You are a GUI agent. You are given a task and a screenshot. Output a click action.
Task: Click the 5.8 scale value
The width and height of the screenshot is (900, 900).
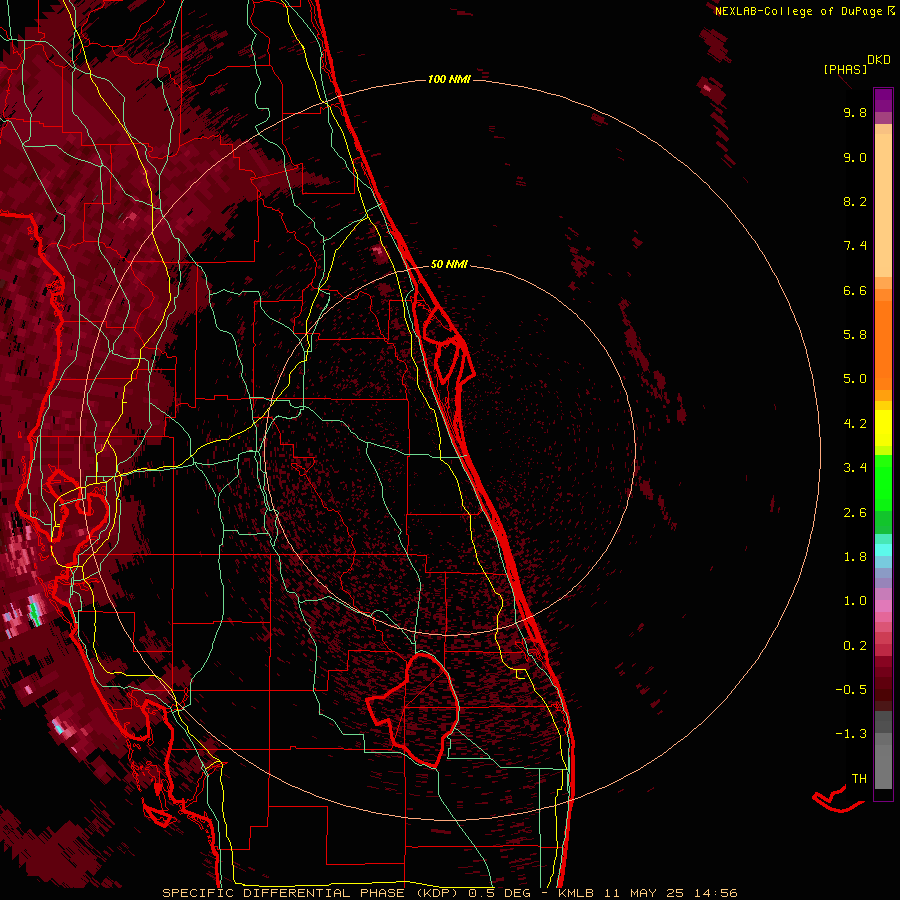tap(855, 335)
